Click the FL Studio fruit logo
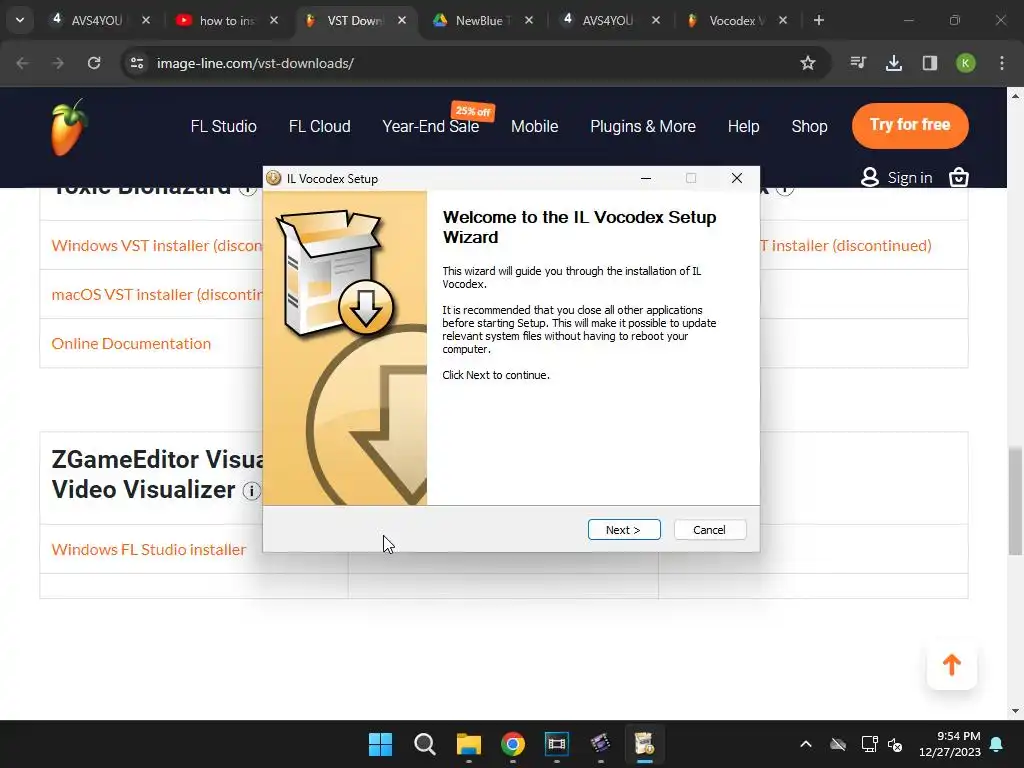 (68, 127)
